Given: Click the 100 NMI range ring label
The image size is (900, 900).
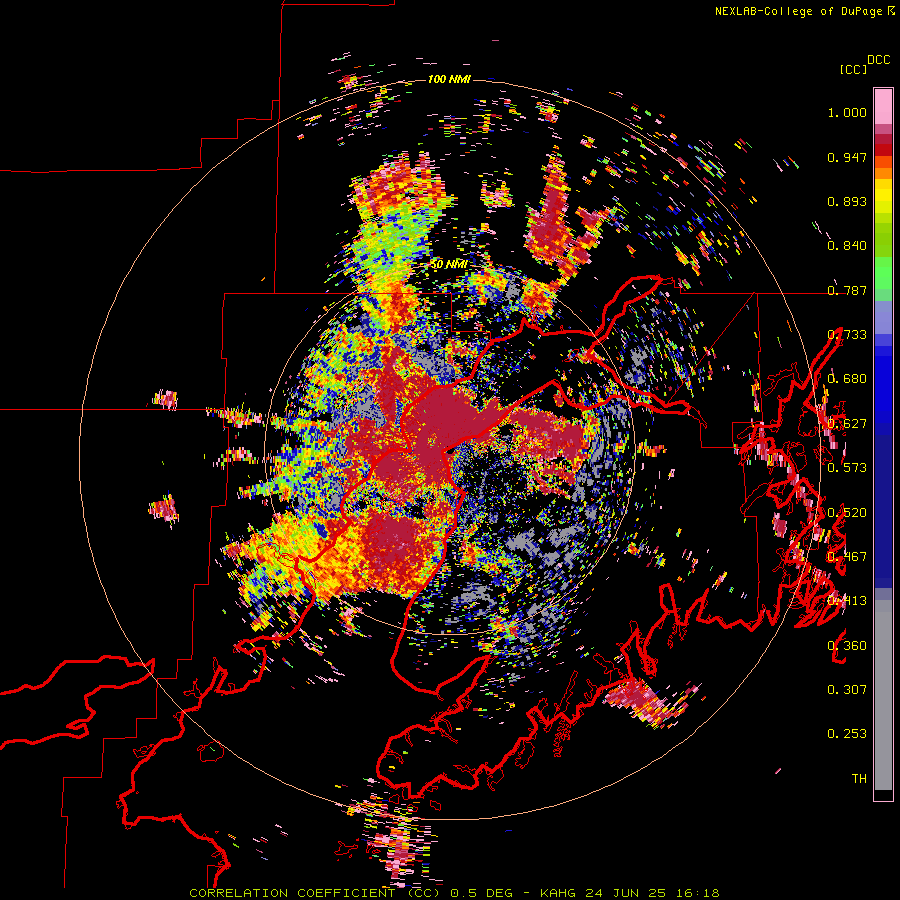Looking at the screenshot, I should 449,79.
